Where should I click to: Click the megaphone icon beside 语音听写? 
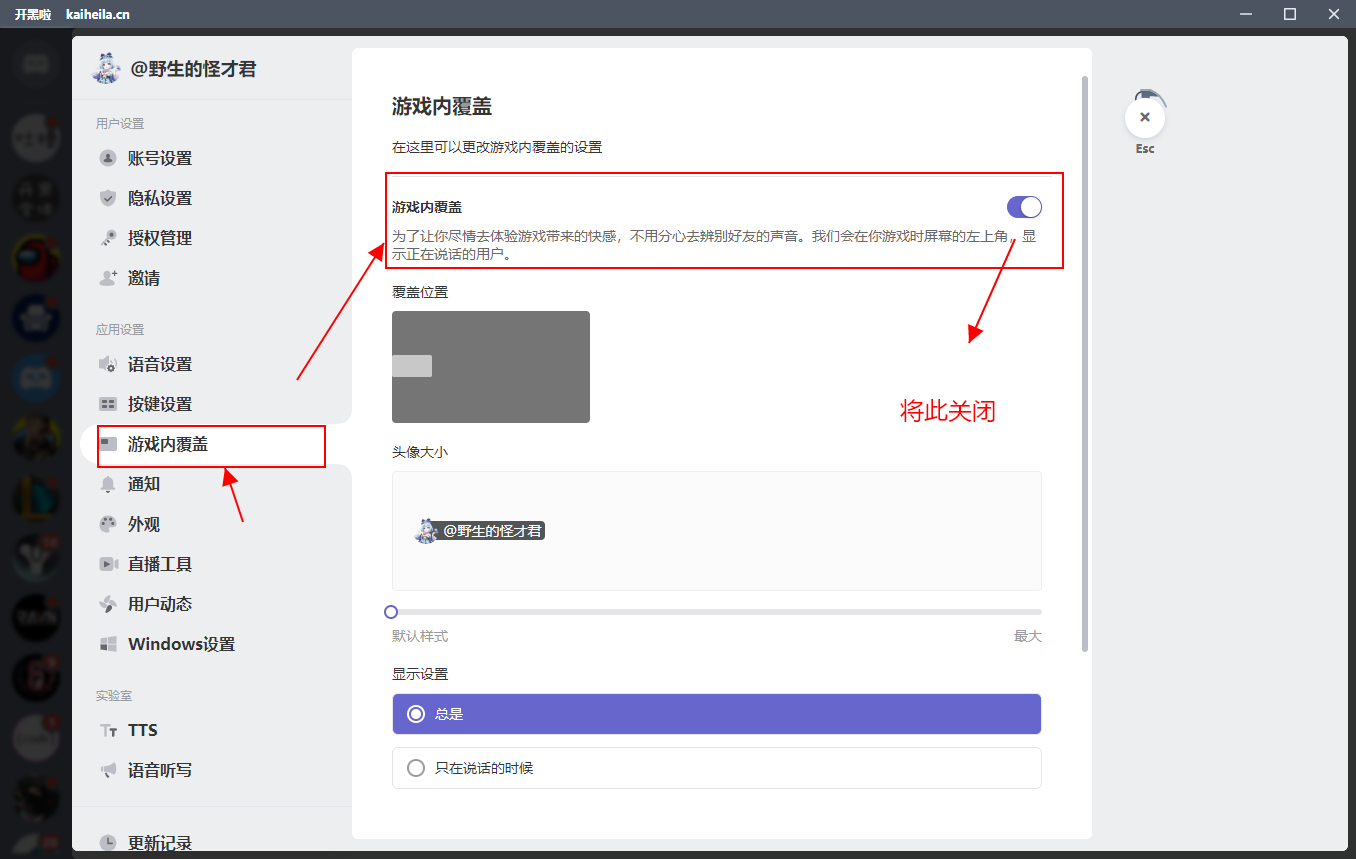(108, 770)
